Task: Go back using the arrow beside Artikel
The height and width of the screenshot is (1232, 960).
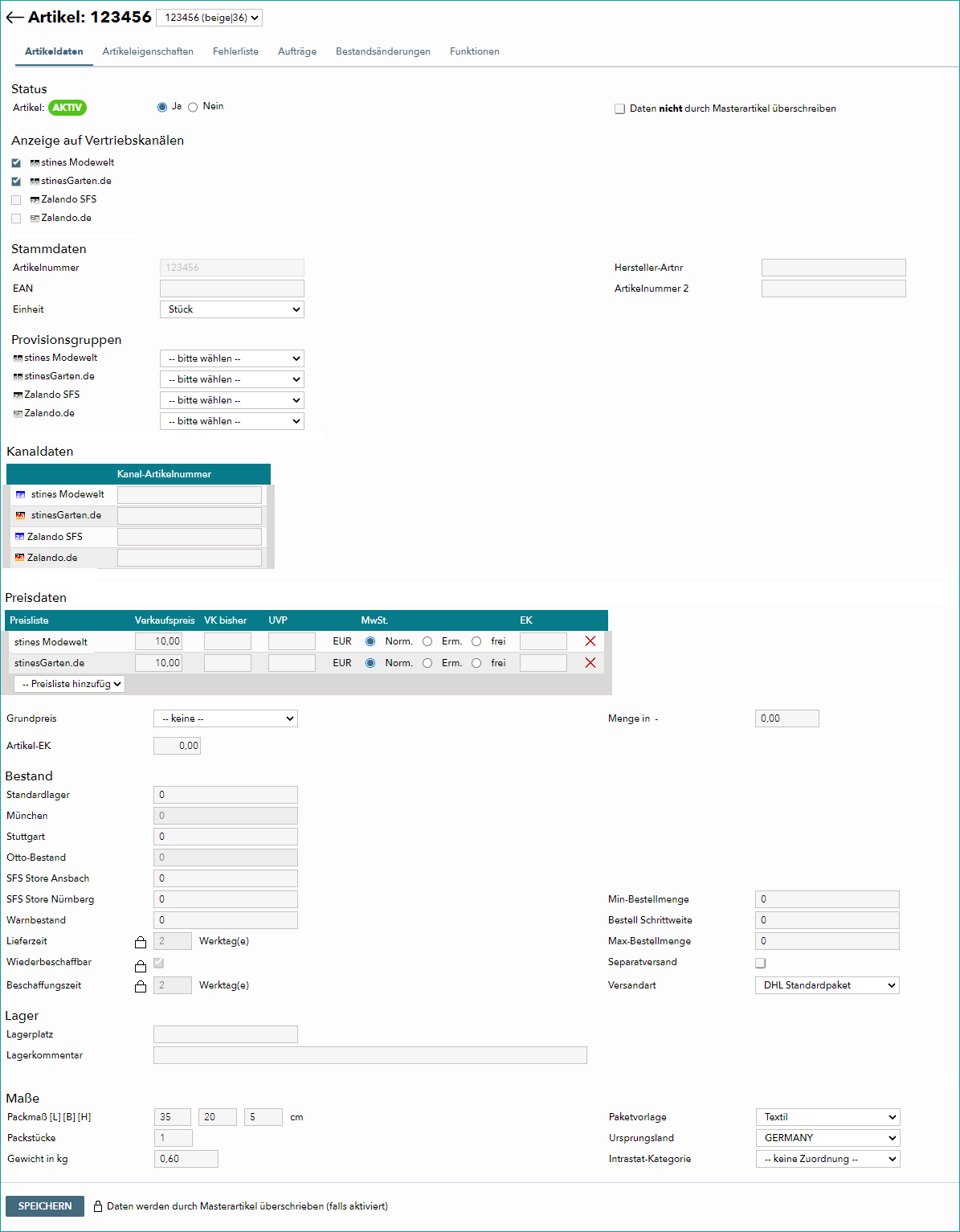Action: click(x=14, y=18)
